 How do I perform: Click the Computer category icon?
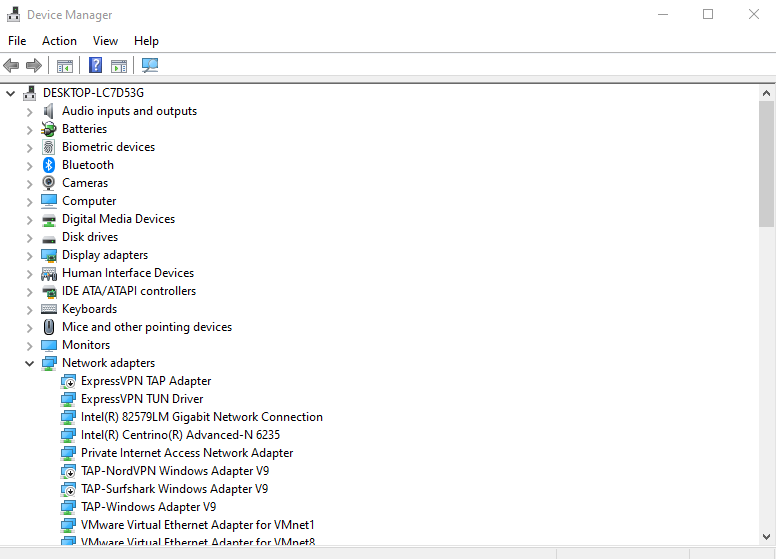point(48,201)
